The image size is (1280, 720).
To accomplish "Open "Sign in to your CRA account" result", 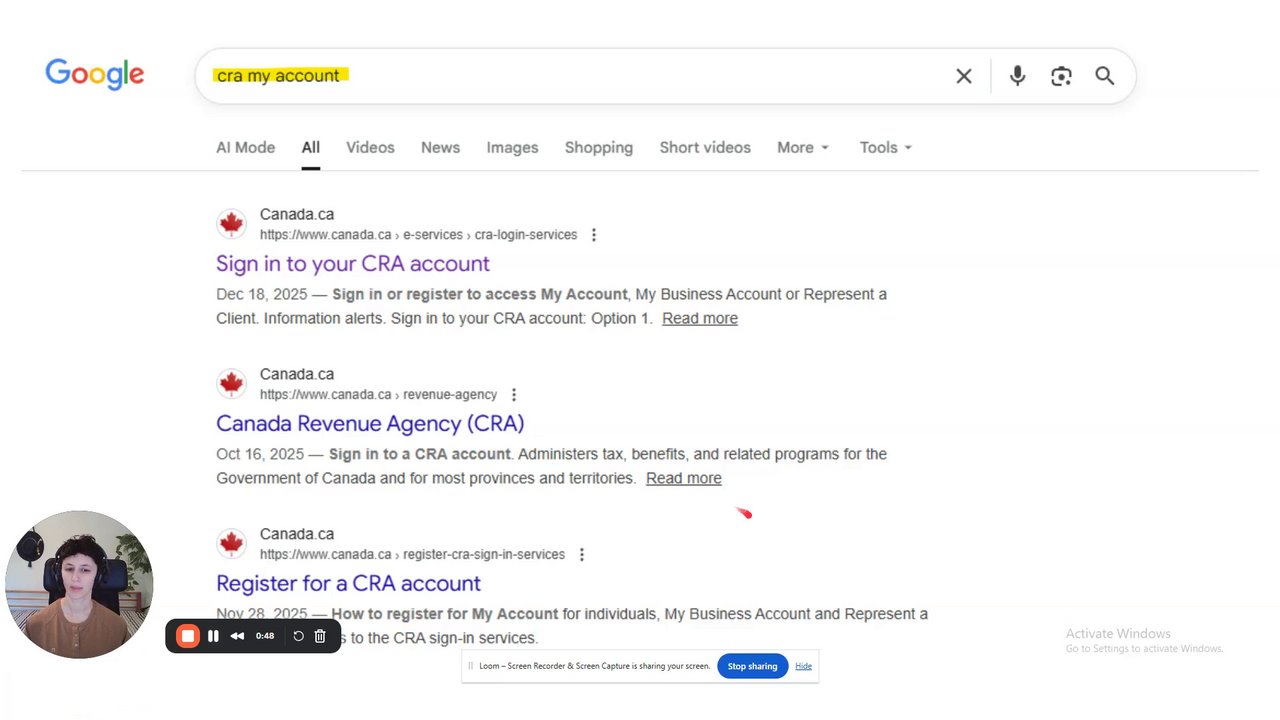I will (353, 264).
